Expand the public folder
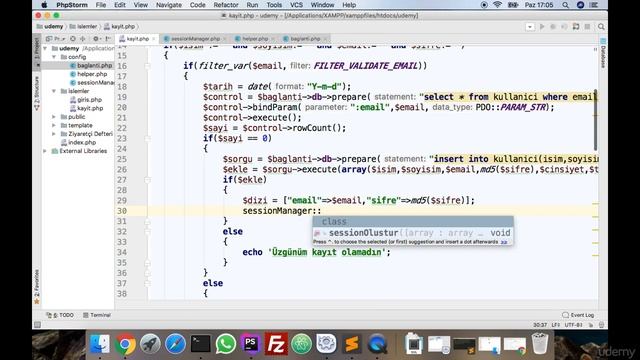This screenshot has height=360, width=640. point(54,117)
